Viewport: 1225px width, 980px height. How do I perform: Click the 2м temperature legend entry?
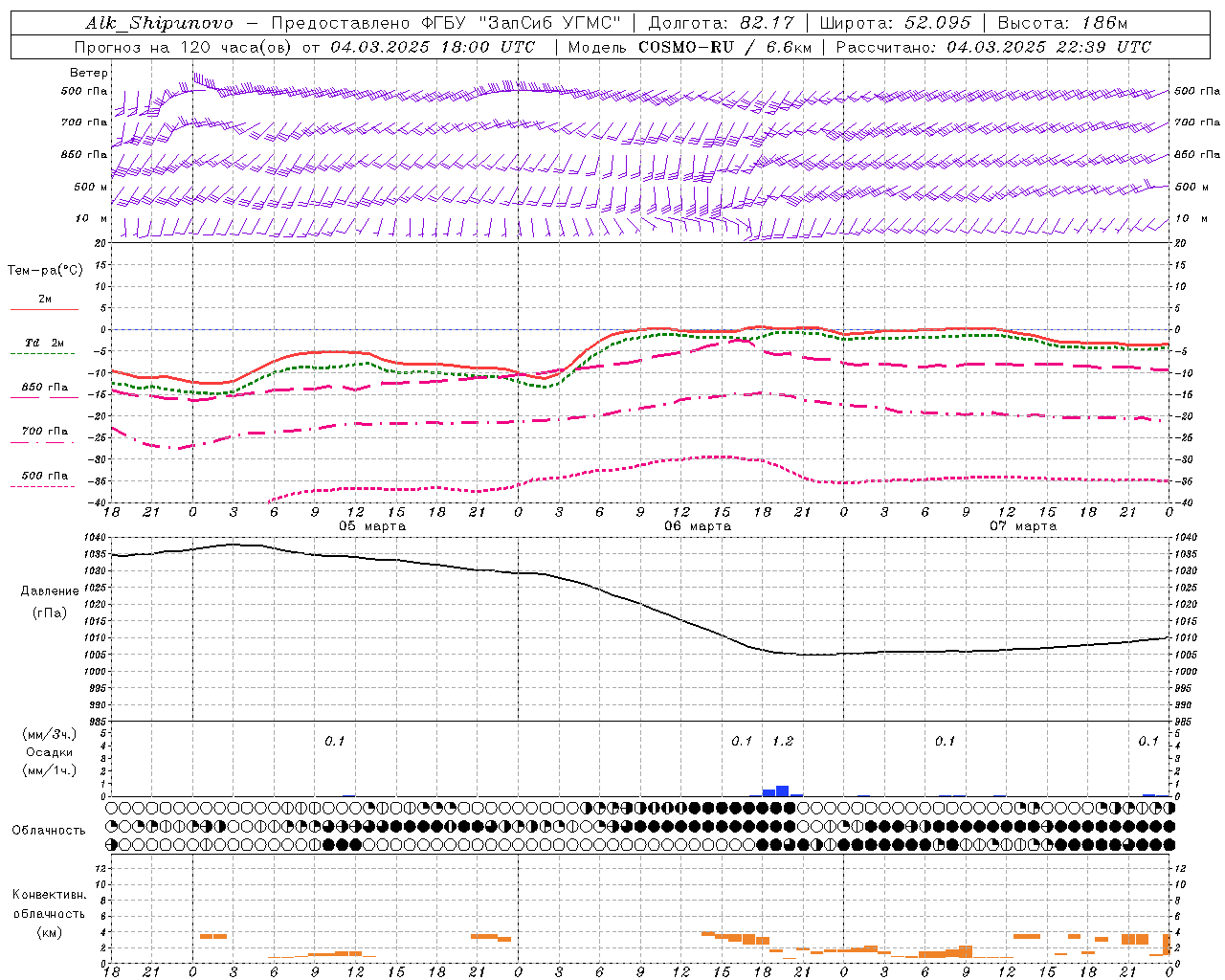(x=45, y=299)
